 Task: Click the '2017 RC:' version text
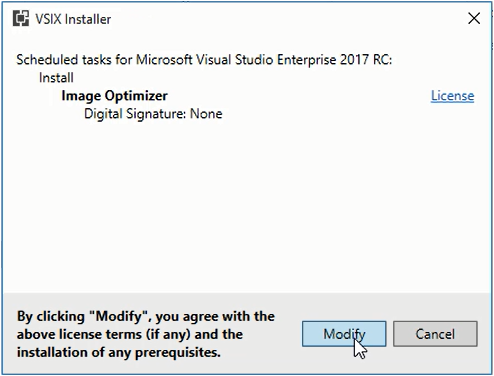(x=366, y=60)
